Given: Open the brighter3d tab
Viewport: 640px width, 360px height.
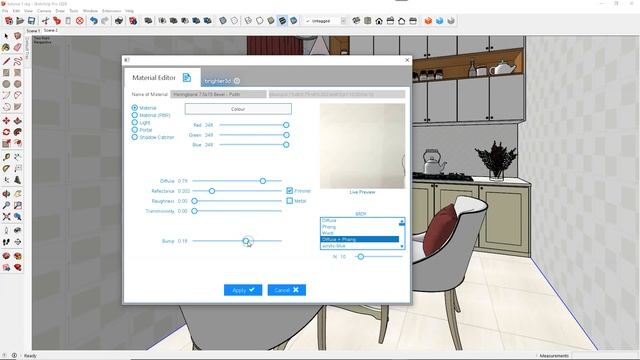Looking at the screenshot, I should point(222,81).
